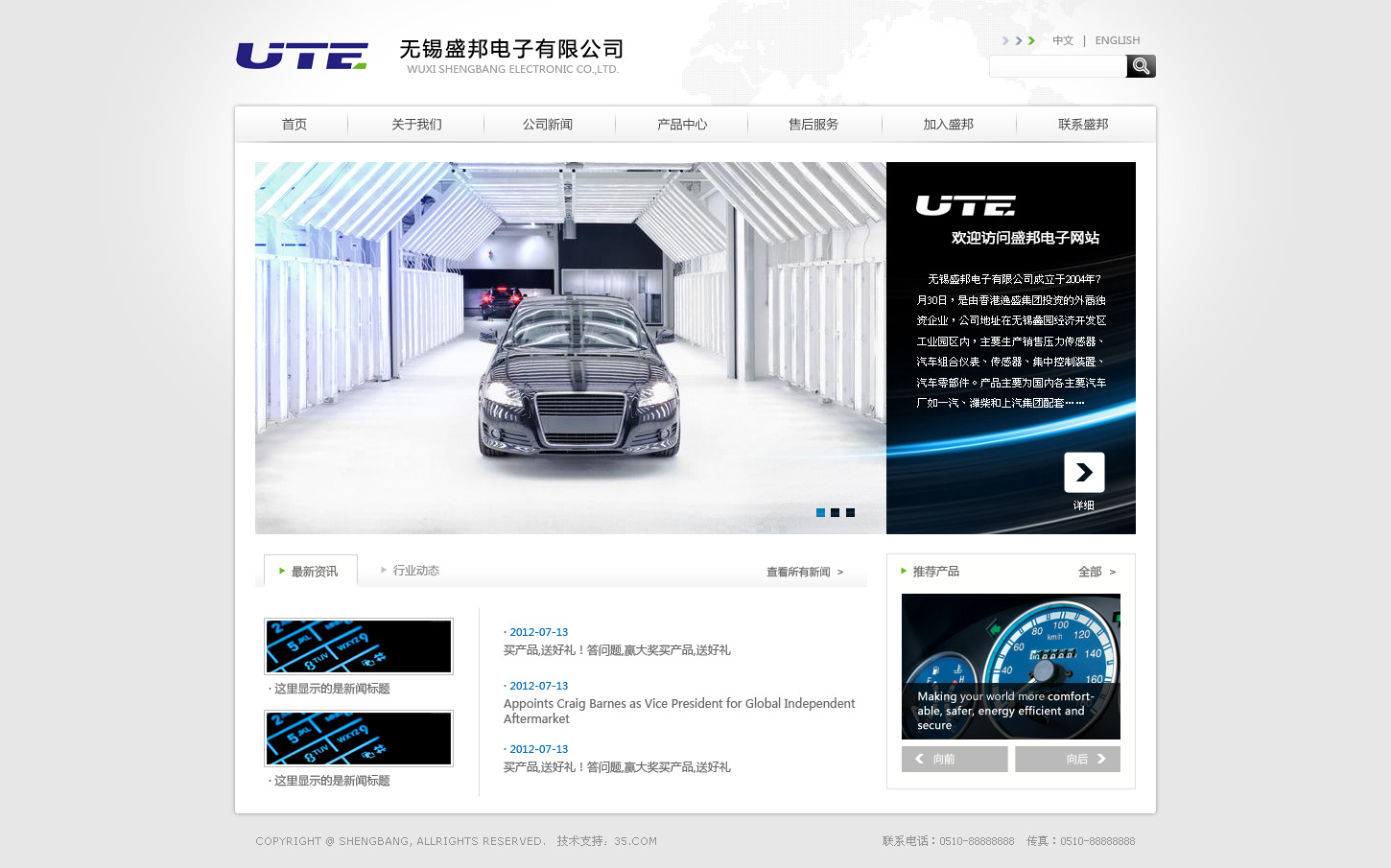Open the first keypad news thumbnail
This screenshot has width=1391, height=868.
(359, 646)
